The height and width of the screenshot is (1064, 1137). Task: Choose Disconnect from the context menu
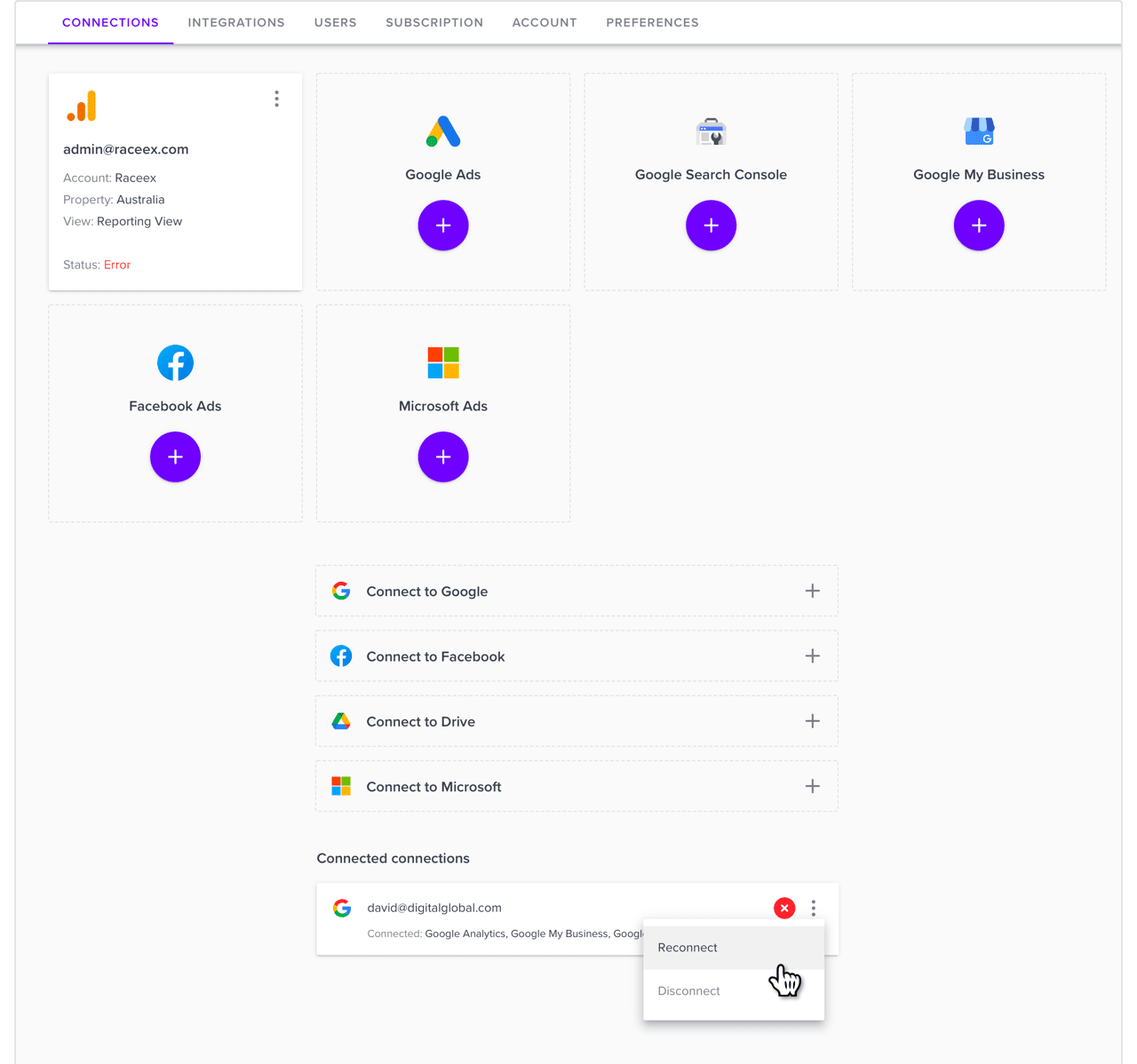734,991
